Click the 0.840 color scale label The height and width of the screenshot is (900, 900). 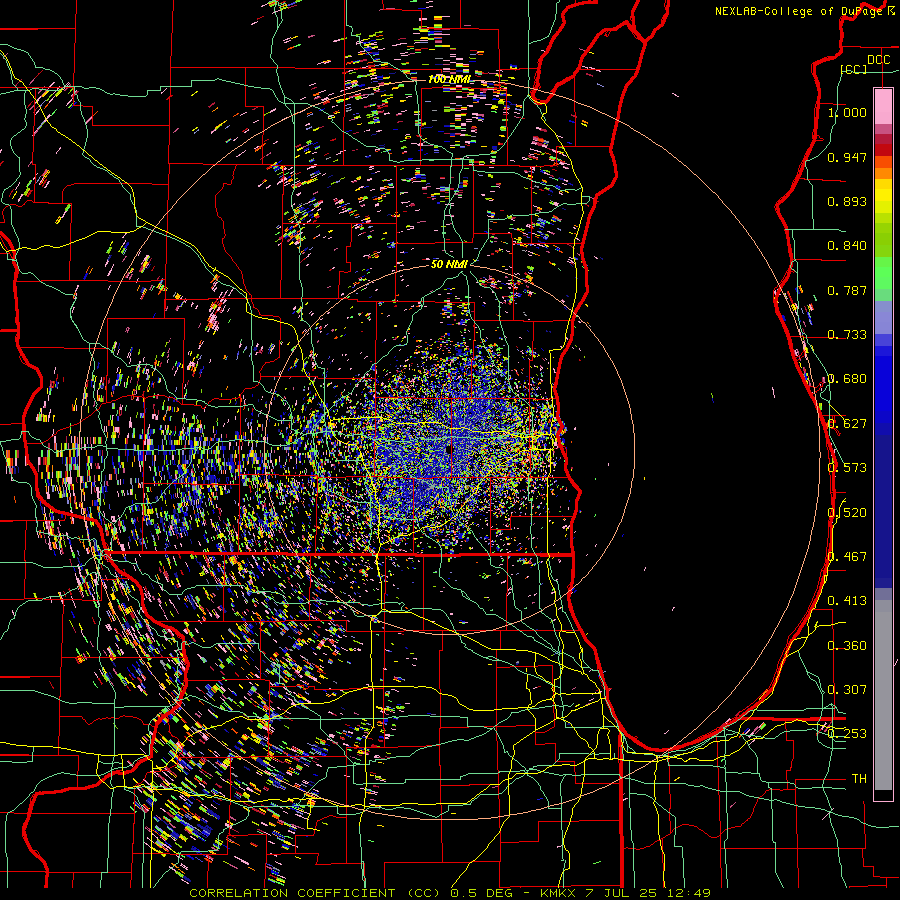[847, 246]
